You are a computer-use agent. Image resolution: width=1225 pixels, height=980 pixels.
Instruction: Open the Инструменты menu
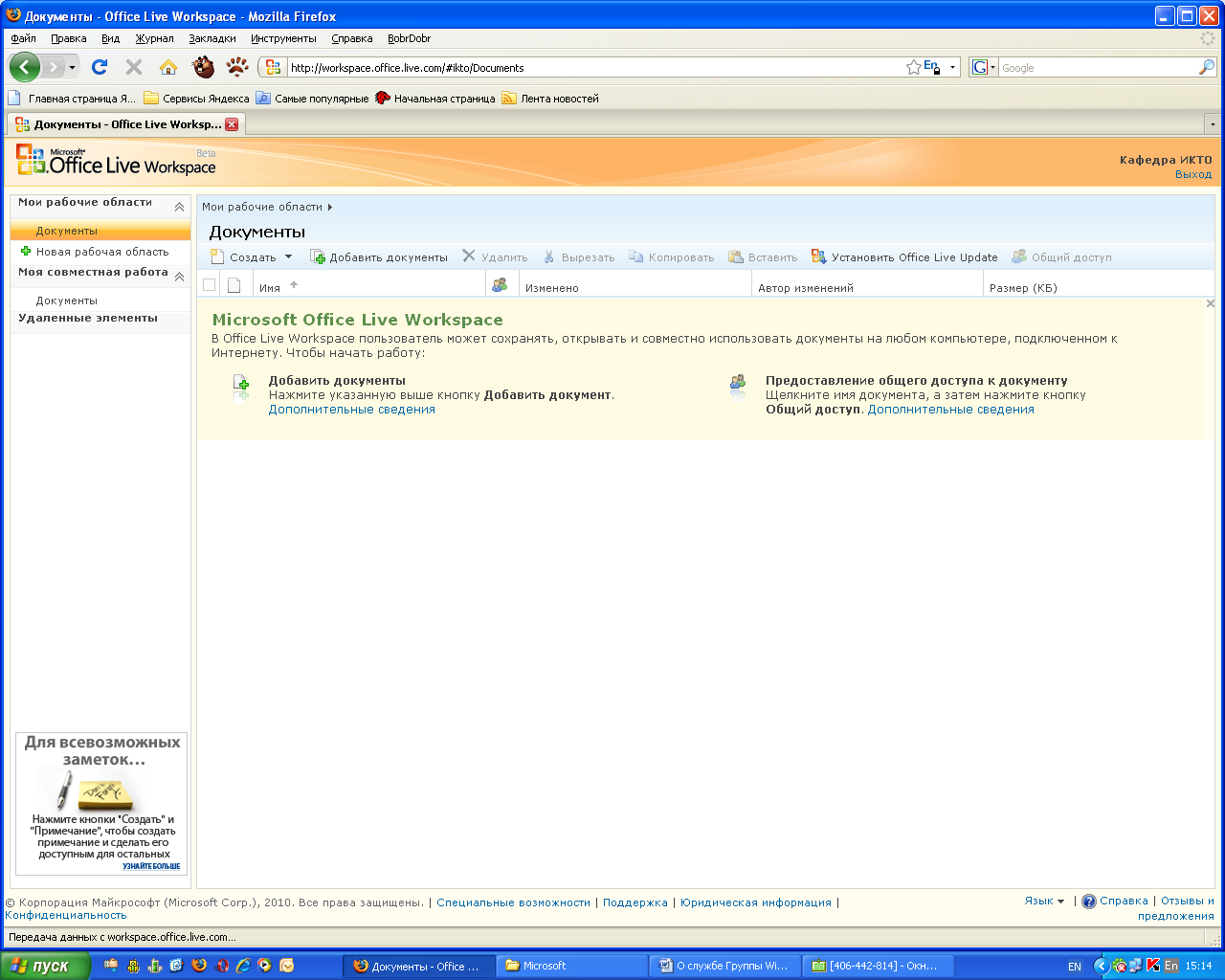[283, 38]
